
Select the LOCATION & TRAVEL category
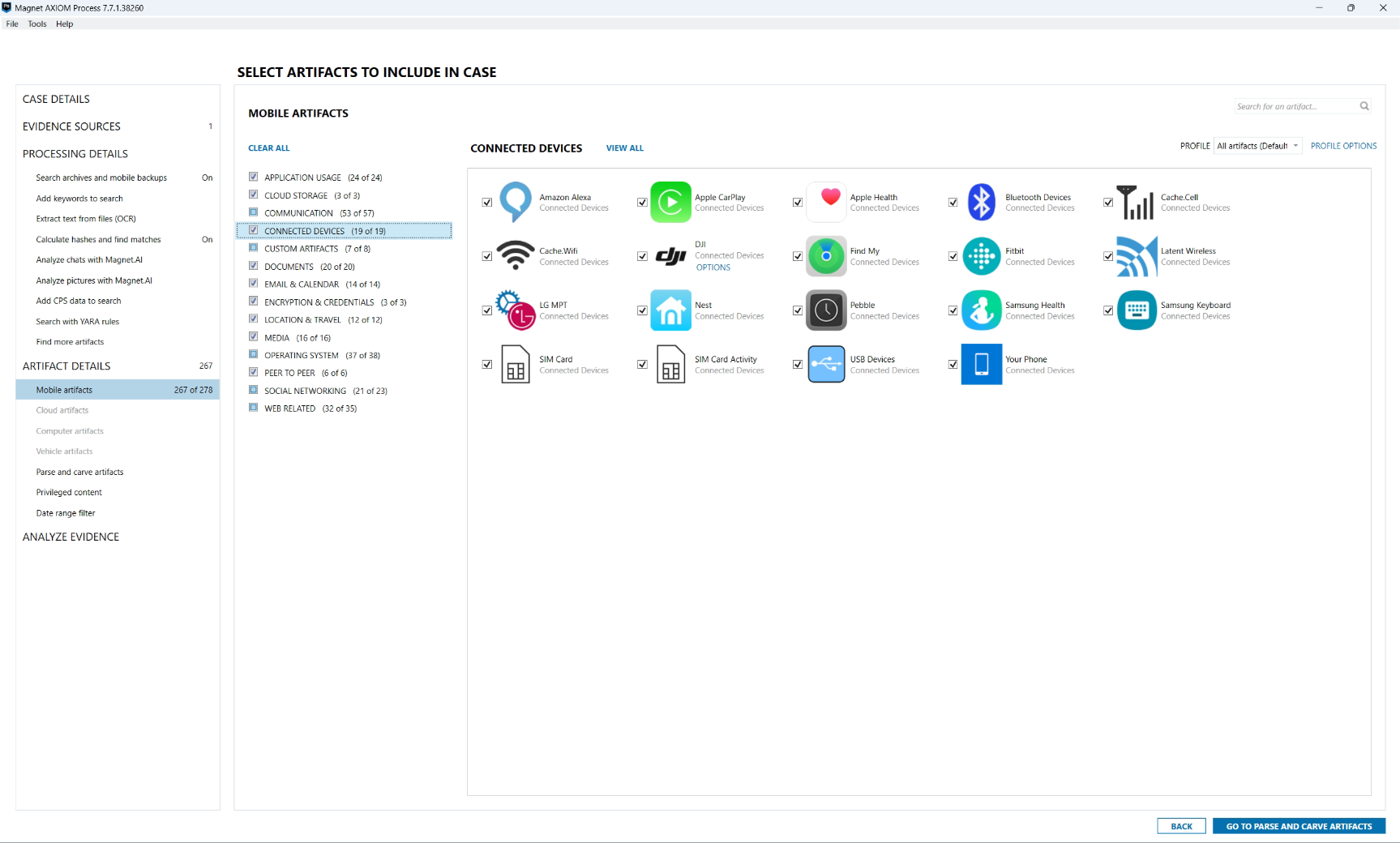click(323, 320)
